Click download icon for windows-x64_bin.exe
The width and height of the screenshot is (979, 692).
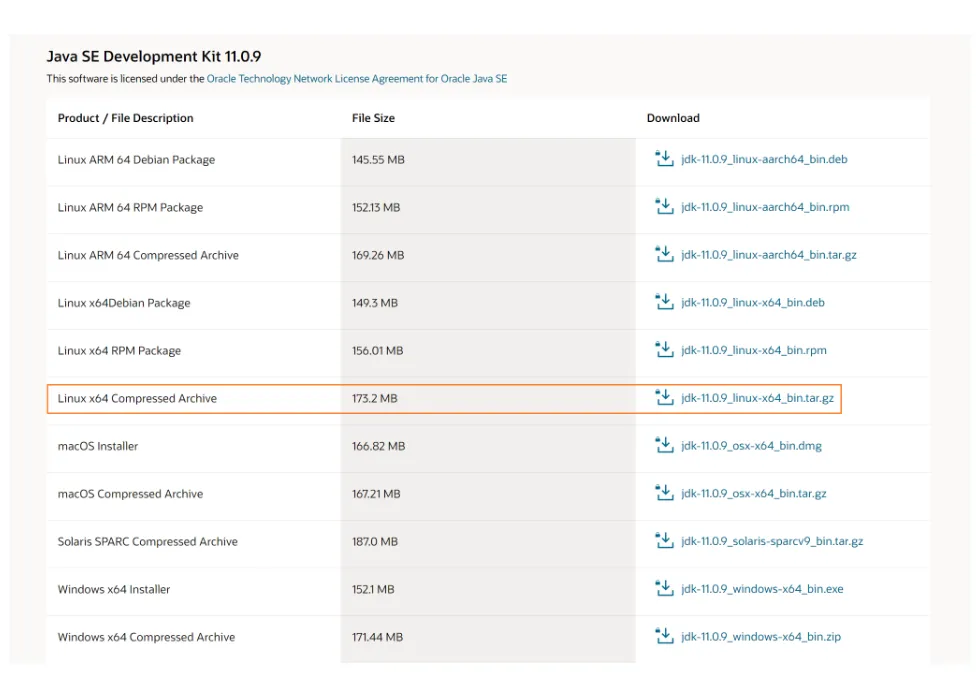tap(664, 588)
